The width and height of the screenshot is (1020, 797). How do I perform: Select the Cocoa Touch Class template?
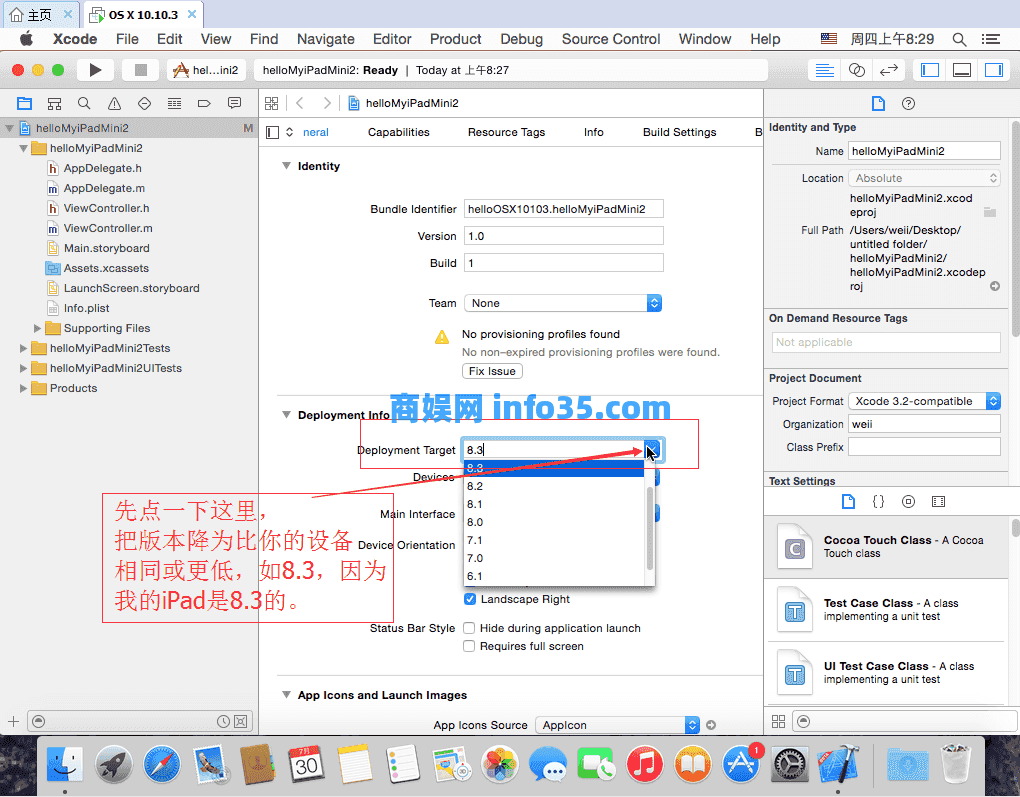(887, 547)
